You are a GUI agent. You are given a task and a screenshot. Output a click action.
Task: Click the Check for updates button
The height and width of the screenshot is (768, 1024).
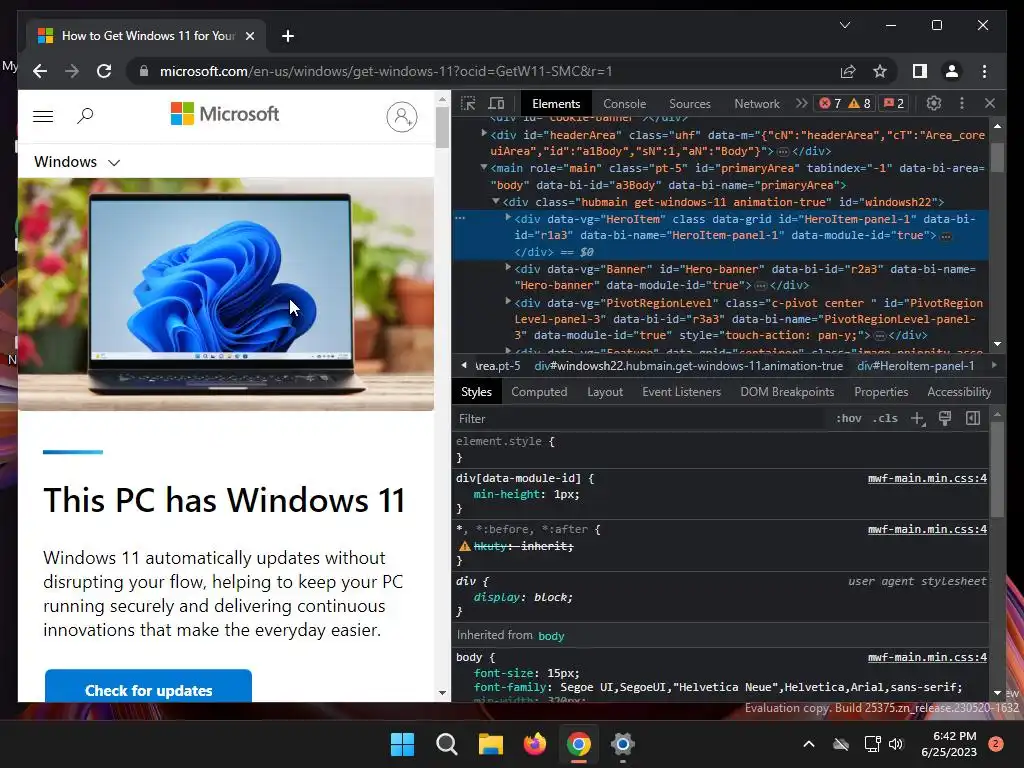point(148,686)
